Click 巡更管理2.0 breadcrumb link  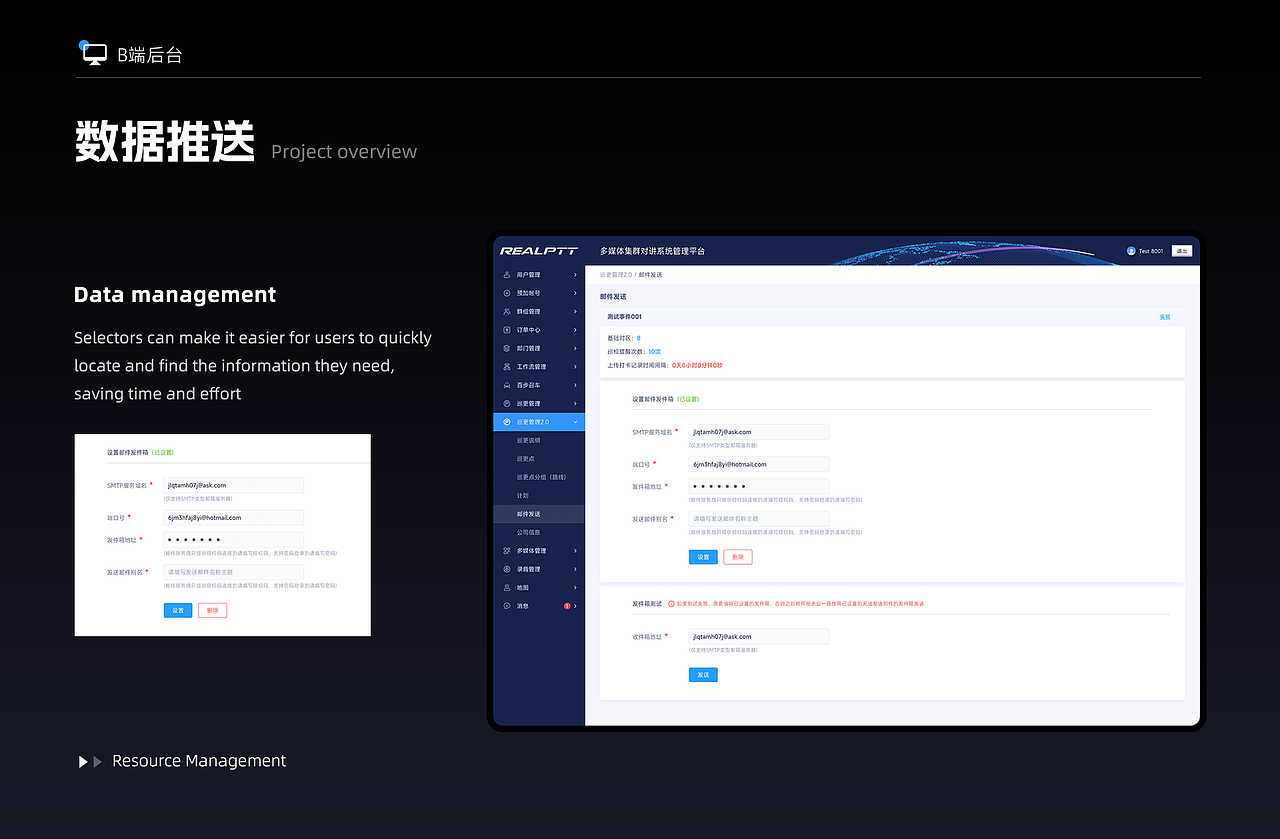[616, 274]
